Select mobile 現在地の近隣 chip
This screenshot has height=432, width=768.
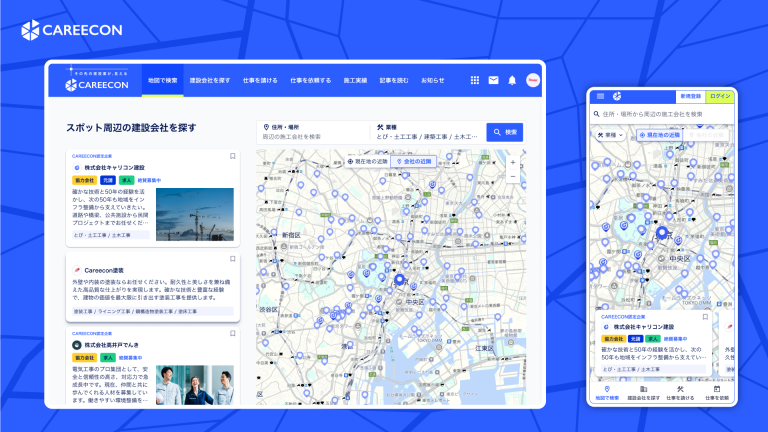660,135
